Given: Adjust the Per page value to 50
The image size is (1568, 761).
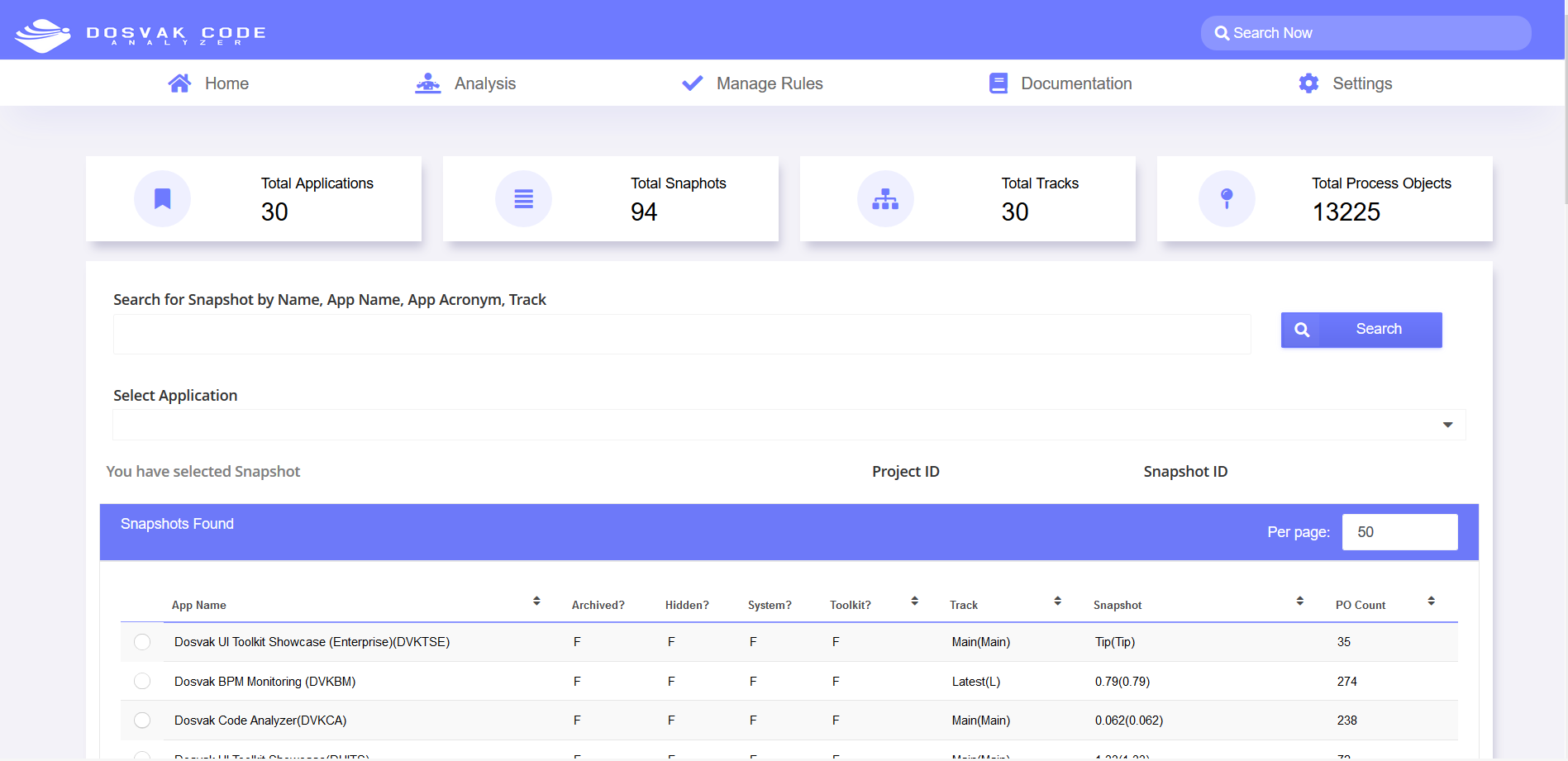Looking at the screenshot, I should tap(1399, 531).
